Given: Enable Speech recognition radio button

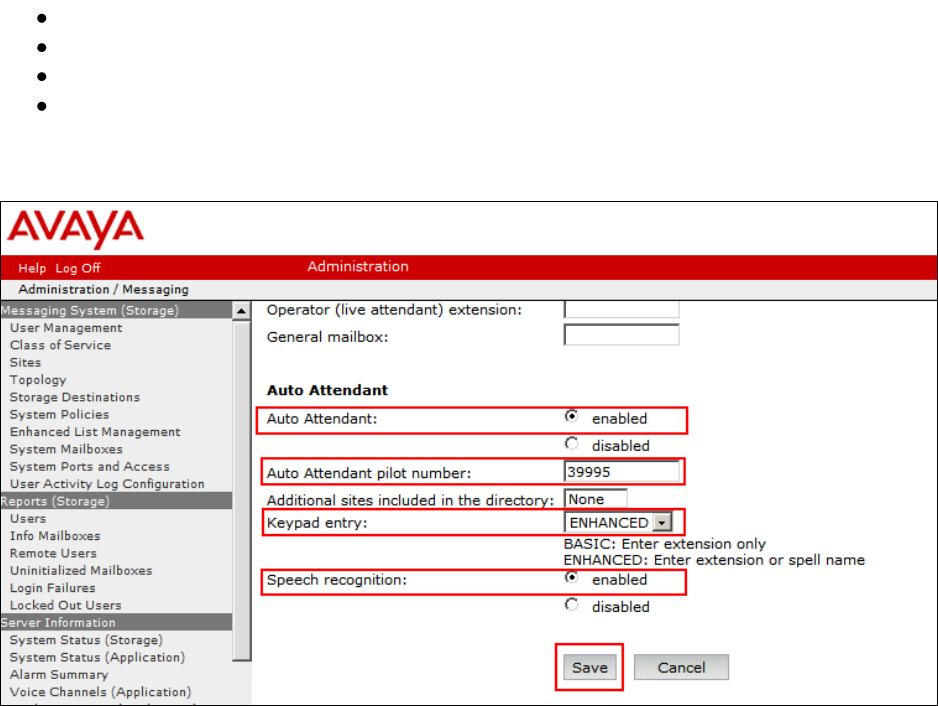Looking at the screenshot, I should (x=572, y=577).
